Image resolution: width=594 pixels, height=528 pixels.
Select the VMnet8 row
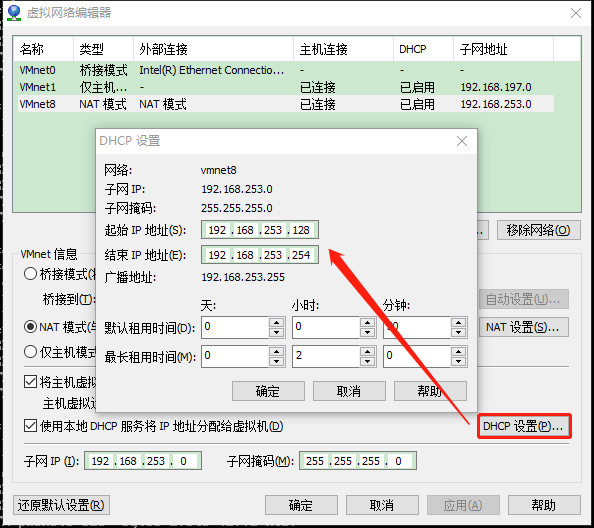pos(286,104)
